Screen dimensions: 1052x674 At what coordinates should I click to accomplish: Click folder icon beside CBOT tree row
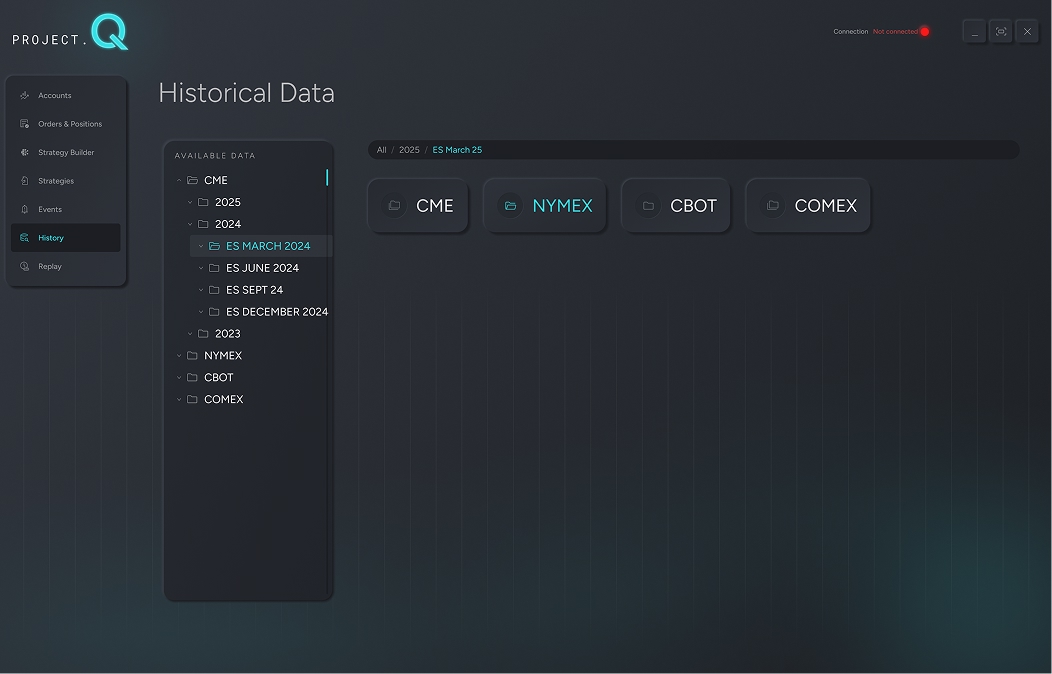193,378
